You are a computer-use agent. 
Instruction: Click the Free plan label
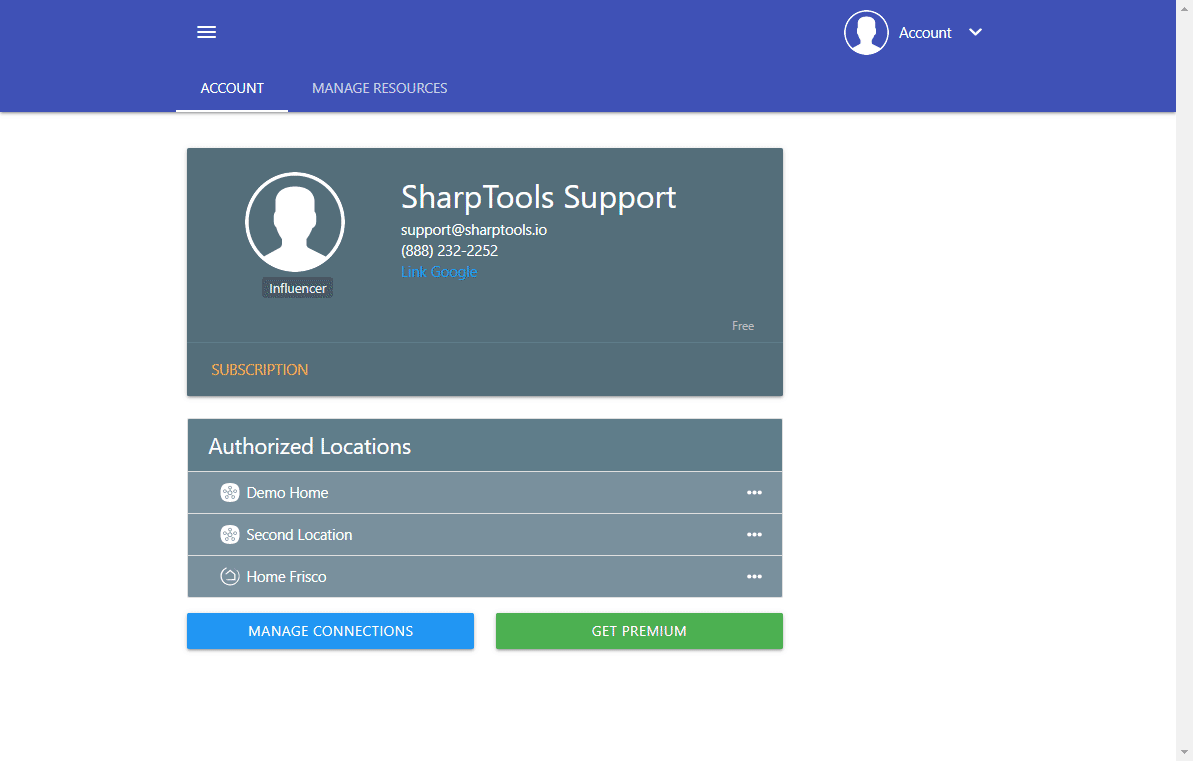(743, 326)
